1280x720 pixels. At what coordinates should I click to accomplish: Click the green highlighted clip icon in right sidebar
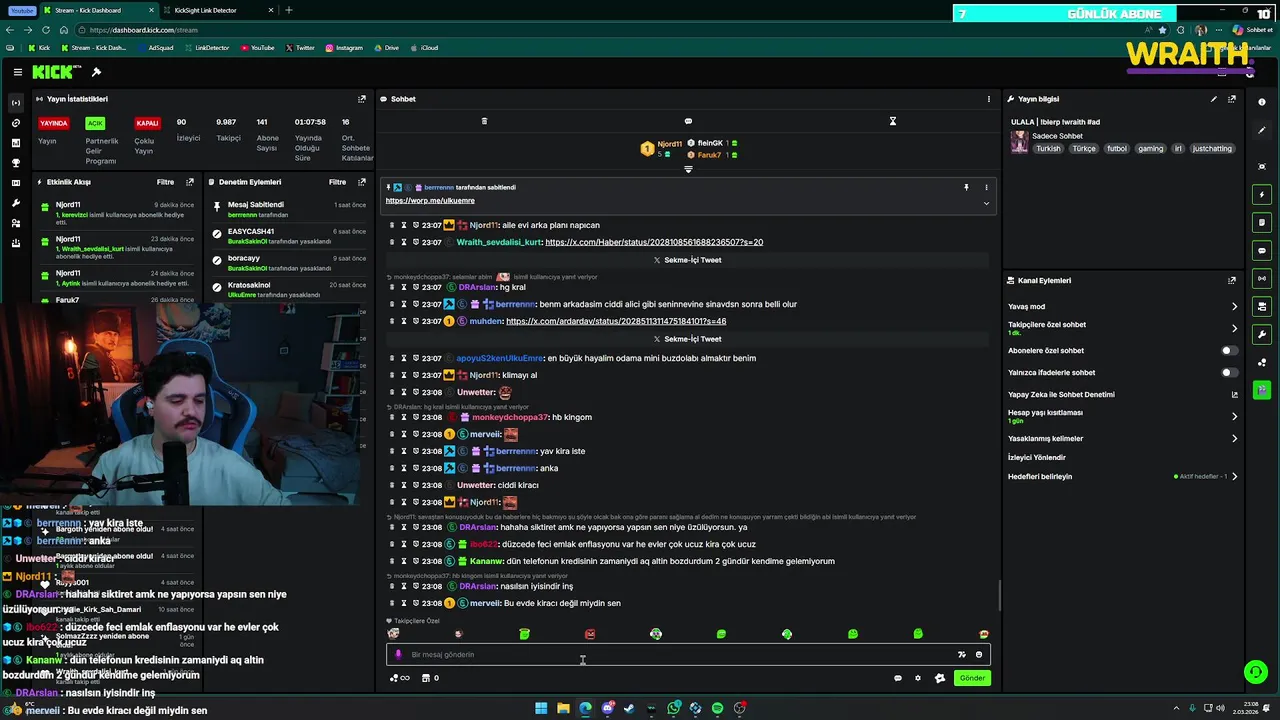tap(1262, 390)
